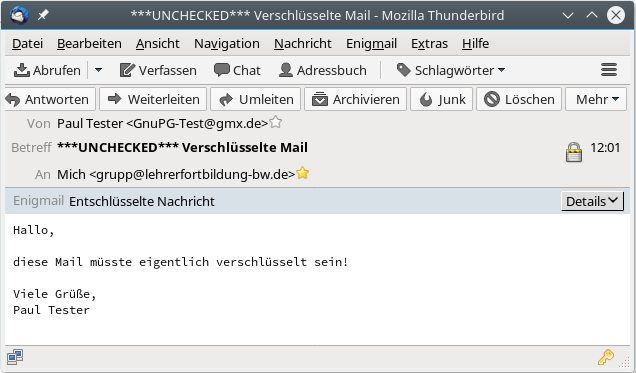This screenshot has width=636, height=373.
Task: Click the Abrufen download icon
Action: (21, 70)
